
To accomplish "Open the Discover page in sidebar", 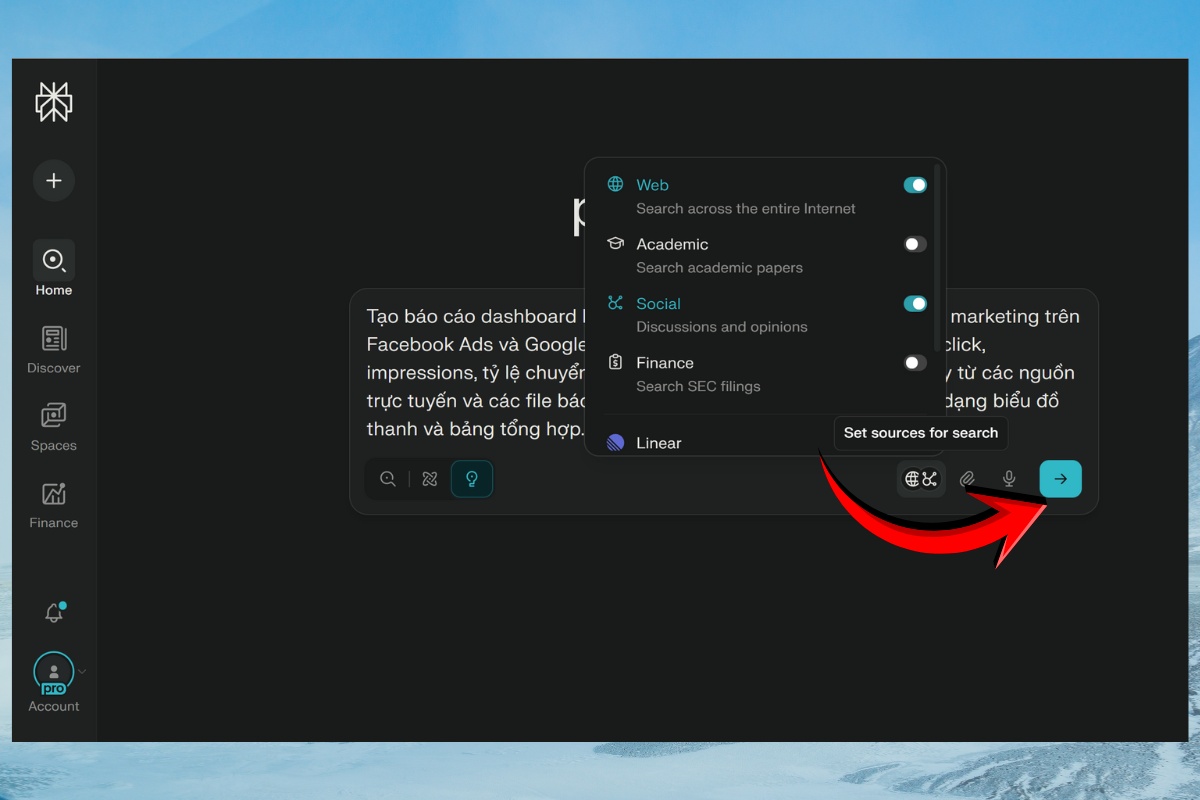I will coord(54,350).
